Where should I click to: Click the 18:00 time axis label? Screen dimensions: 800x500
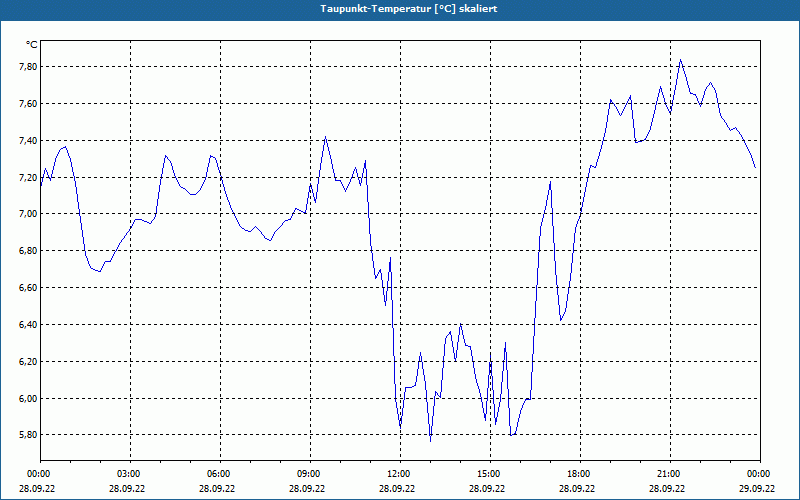pyautogui.click(x=581, y=474)
